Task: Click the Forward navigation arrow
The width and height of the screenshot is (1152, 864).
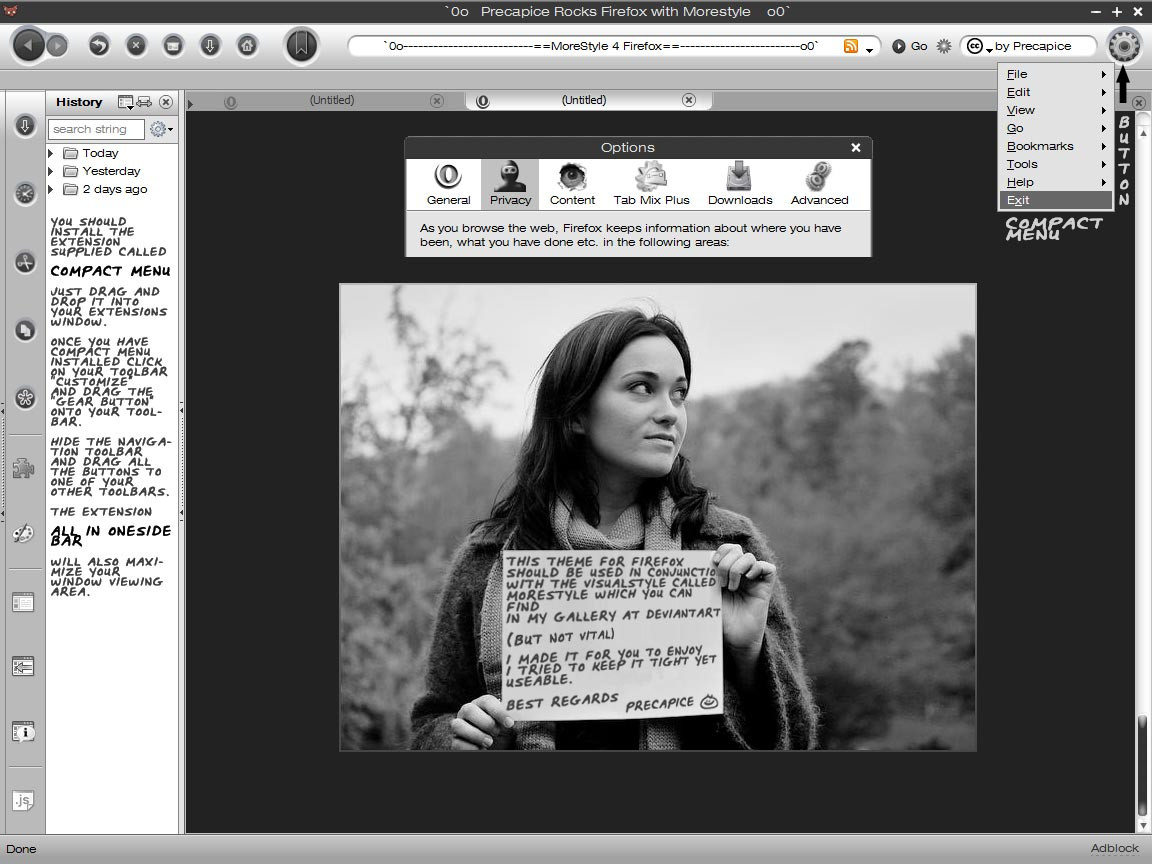Action: pos(57,46)
